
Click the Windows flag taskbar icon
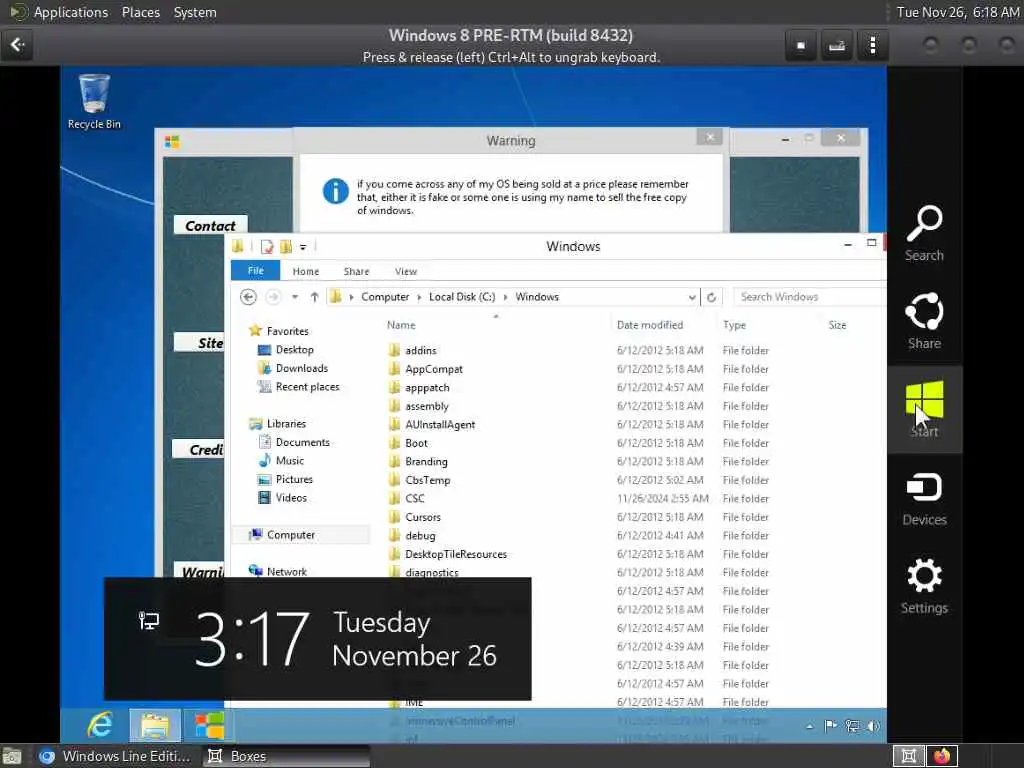coord(209,725)
